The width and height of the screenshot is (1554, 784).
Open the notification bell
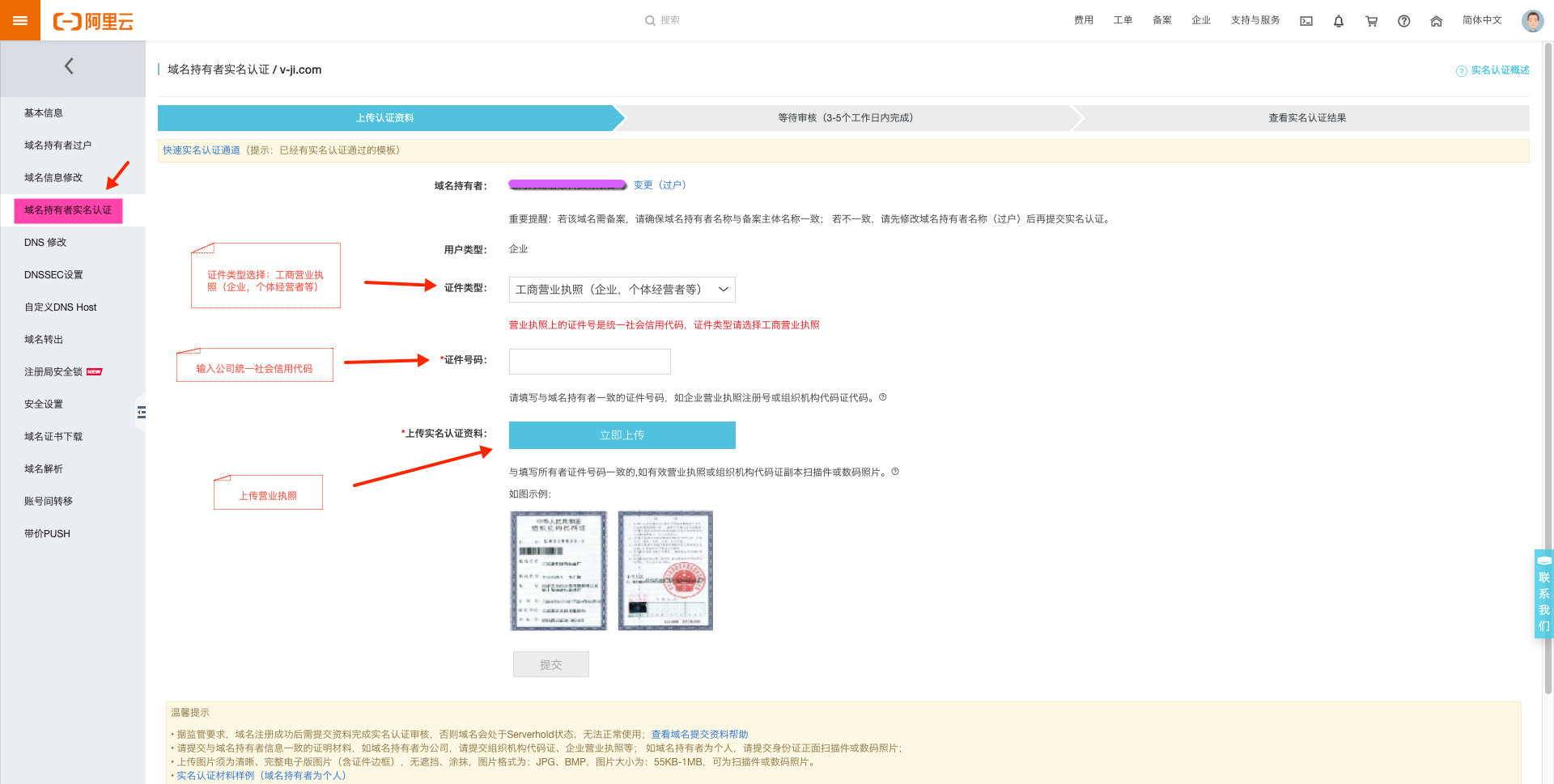pos(1339,21)
